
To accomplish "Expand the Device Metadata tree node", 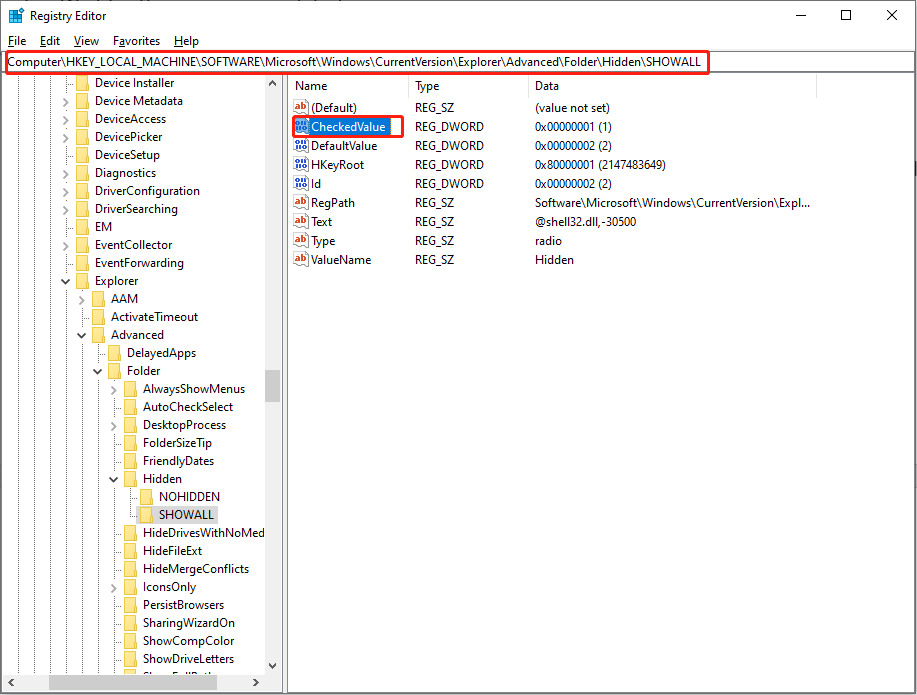I will pos(66,102).
